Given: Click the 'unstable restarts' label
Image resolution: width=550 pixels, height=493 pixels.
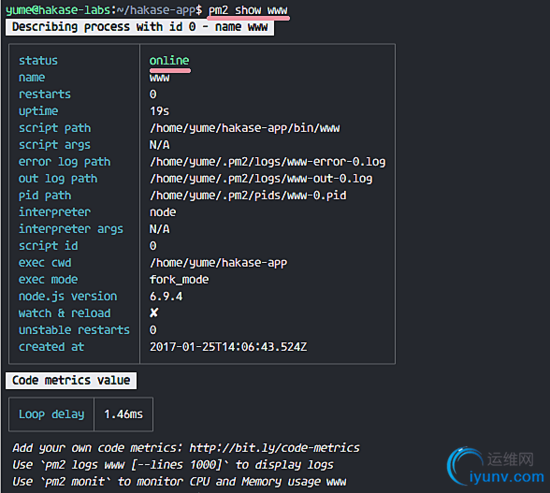Looking at the screenshot, I should (x=74, y=330).
